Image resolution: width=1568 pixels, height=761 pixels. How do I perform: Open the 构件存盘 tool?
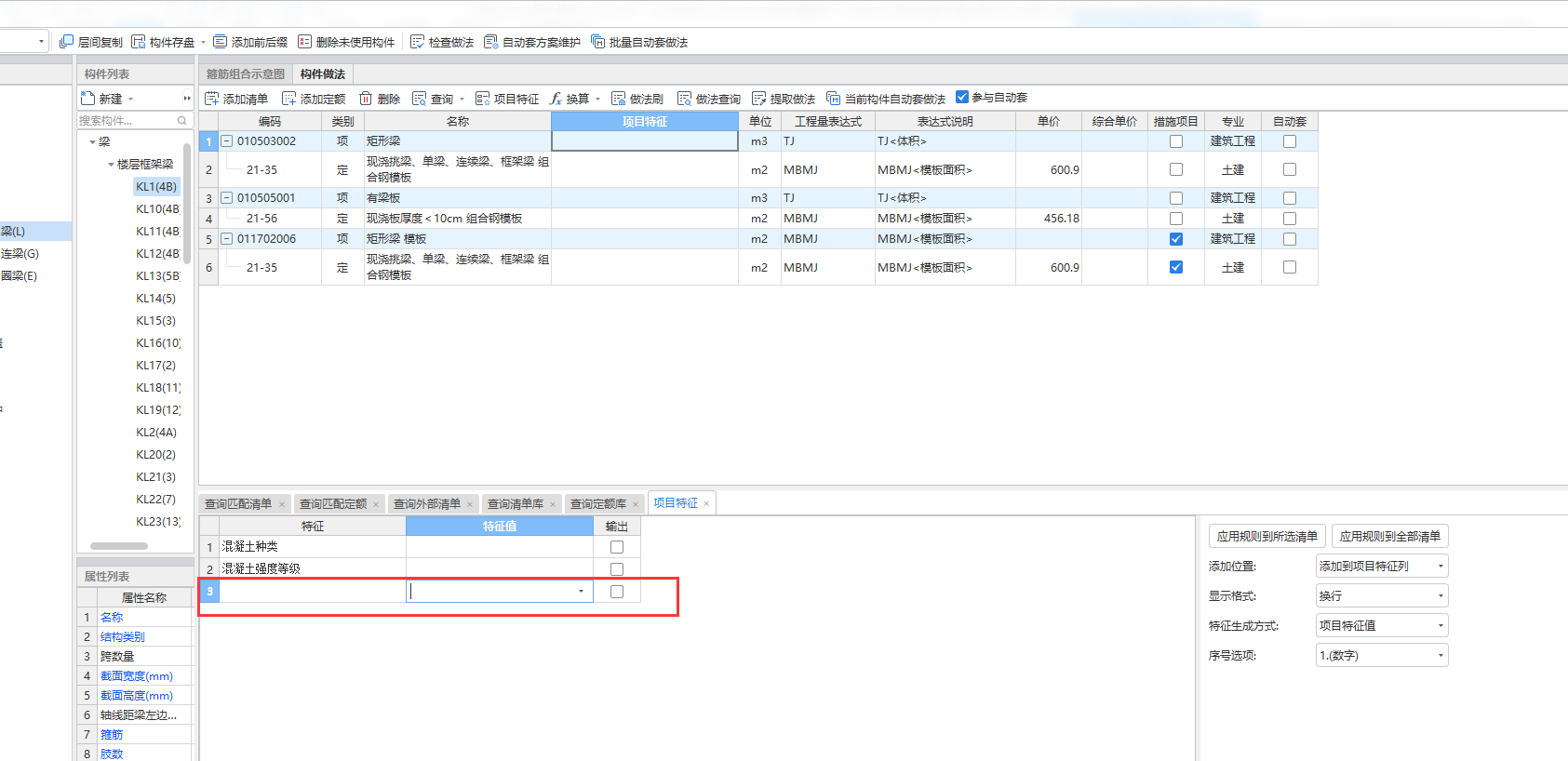tap(138, 42)
